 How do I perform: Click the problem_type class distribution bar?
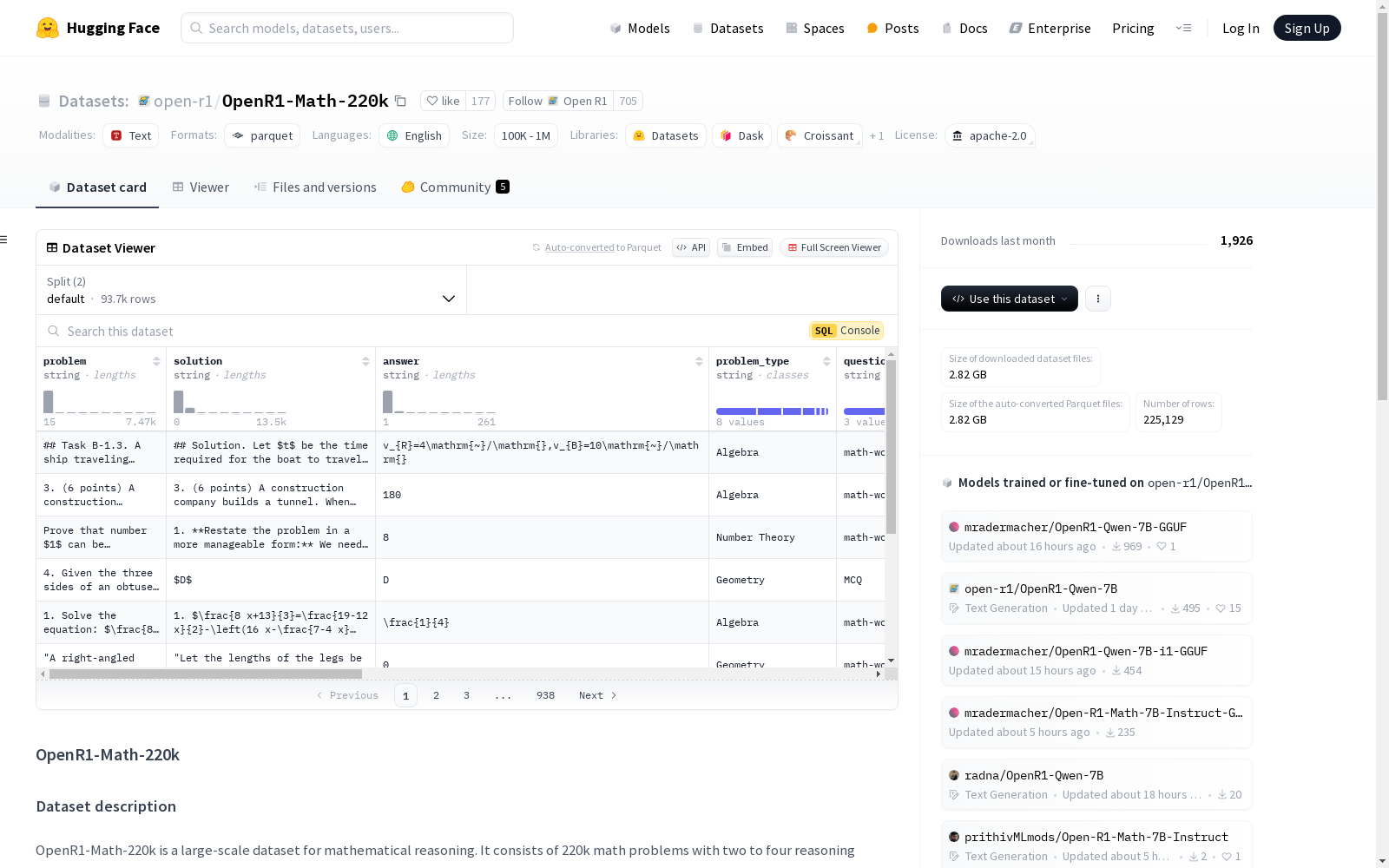(x=772, y=411)
